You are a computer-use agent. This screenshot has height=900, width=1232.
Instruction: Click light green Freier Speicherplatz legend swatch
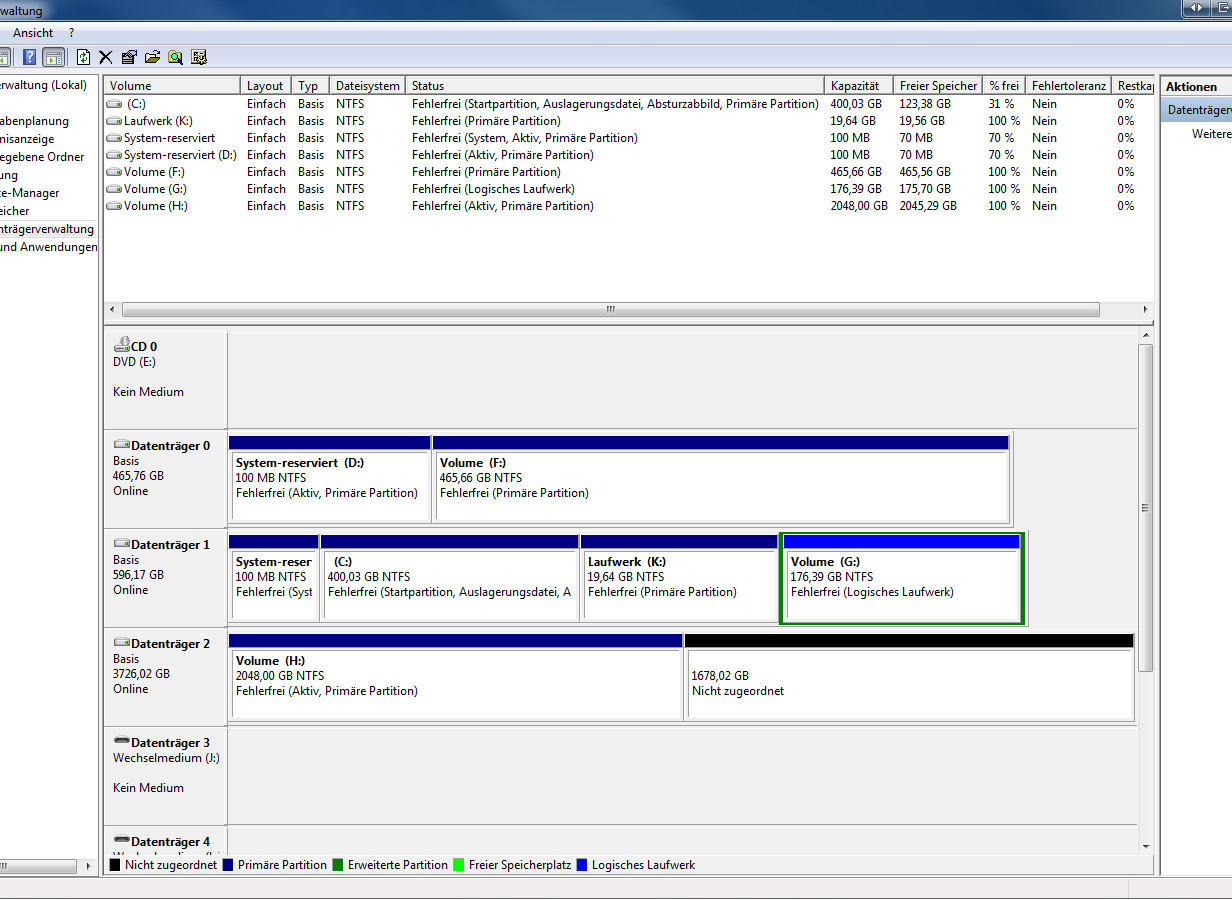click(459, 865)
